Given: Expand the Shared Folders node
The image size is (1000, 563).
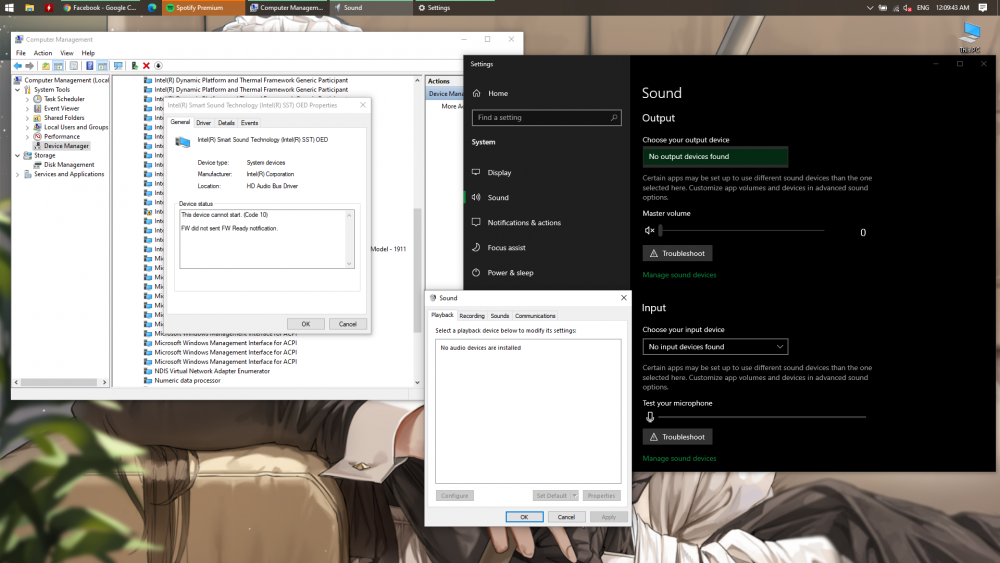Looking at the screenshot, I should (x=27, y=118).
